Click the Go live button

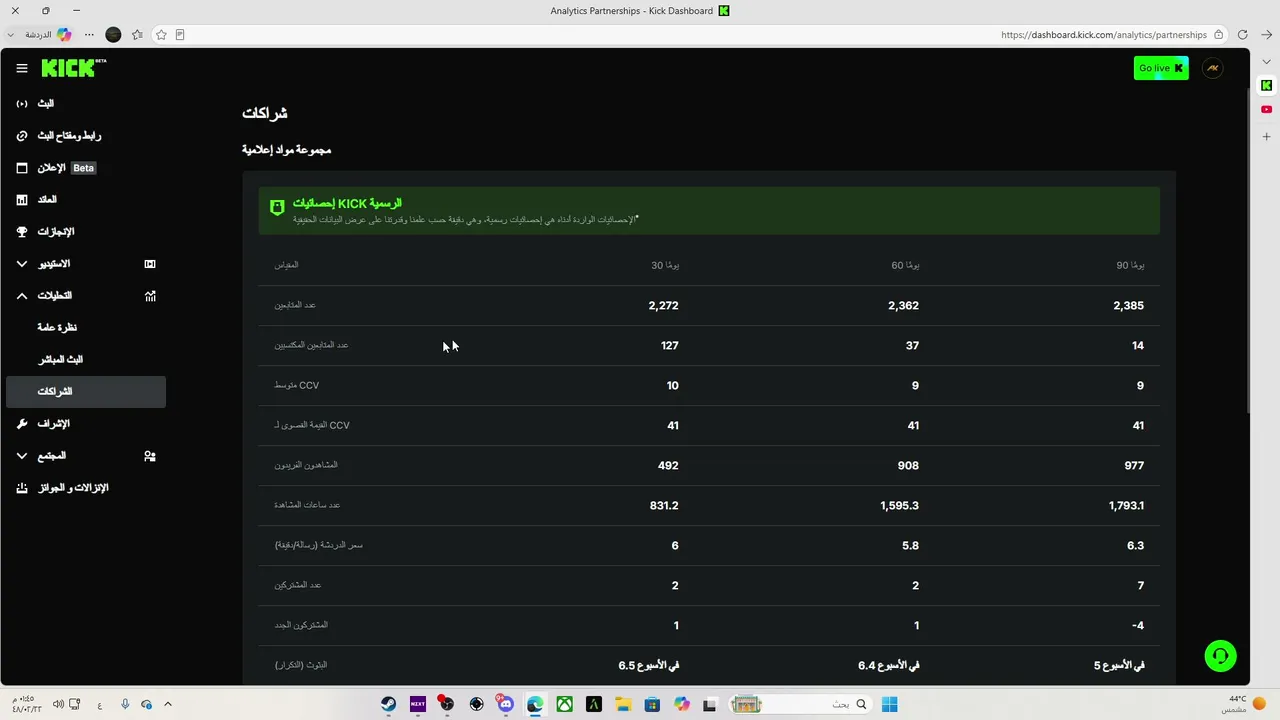tap(1160, 68)
